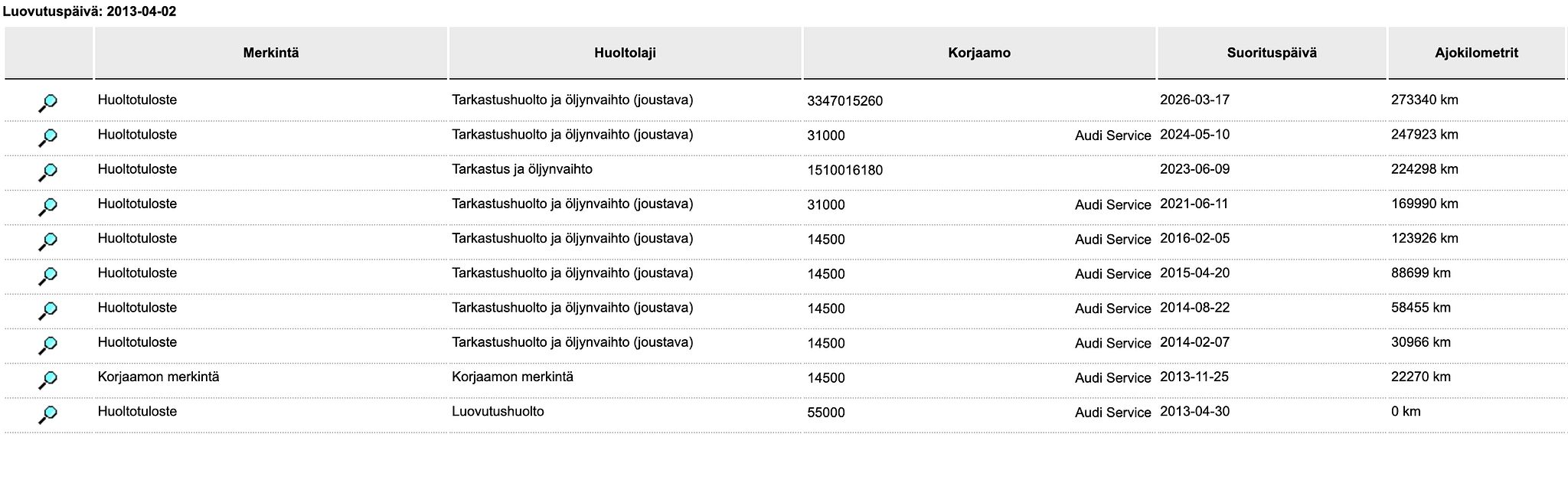Click the 273340 km mileage value

point(1424,100)
